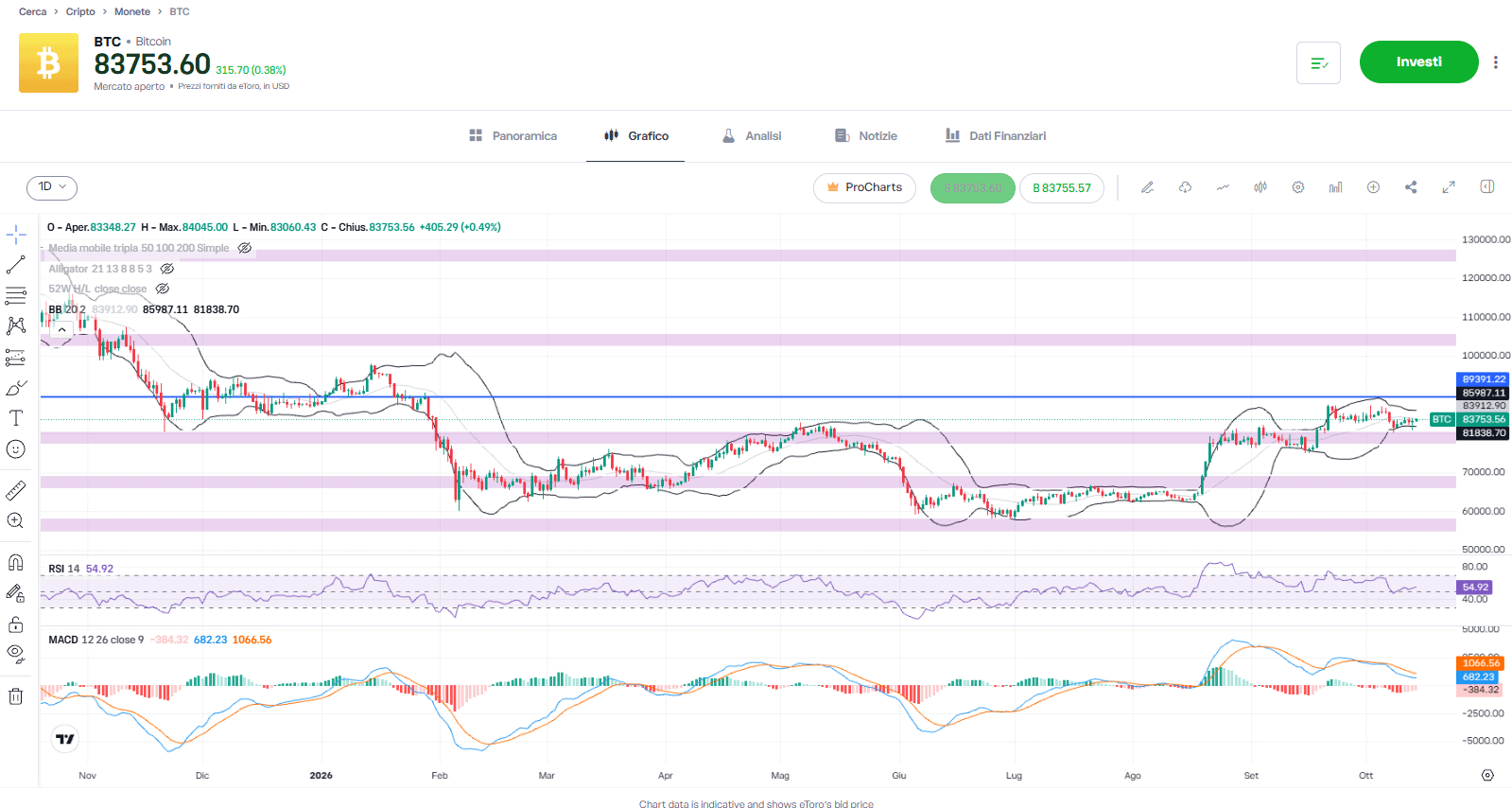
Task: Toggle stay in drawing mode
Action: click(16, 593)
